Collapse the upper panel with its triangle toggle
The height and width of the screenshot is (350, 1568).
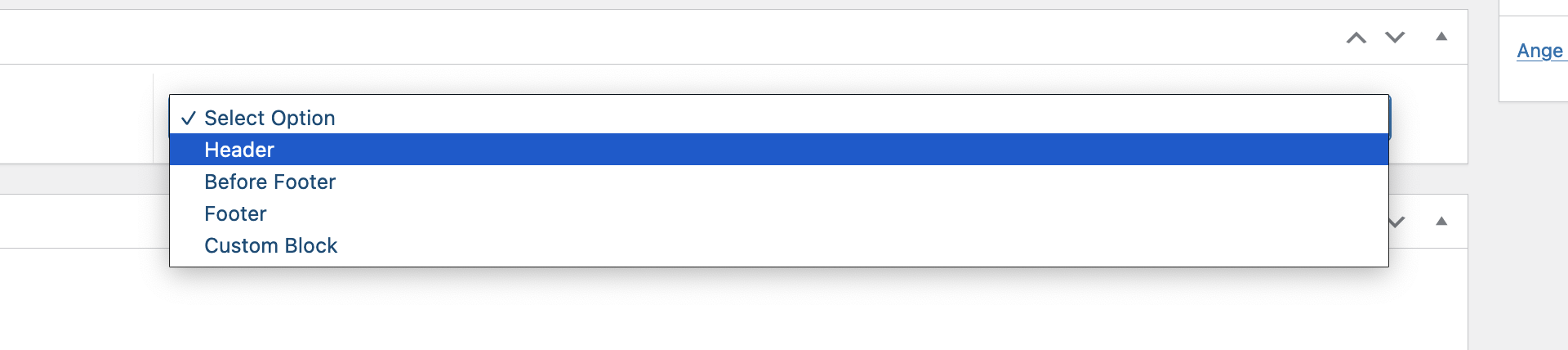(x=1441, y=37)
